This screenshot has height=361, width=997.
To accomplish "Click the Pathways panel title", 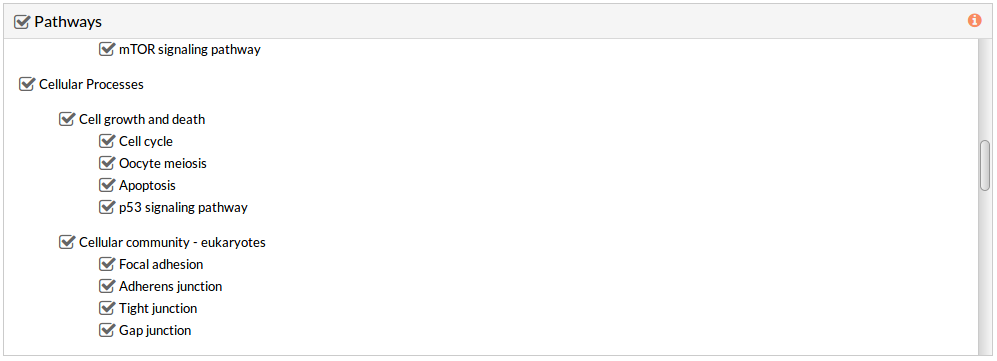I will coord(68,22).
